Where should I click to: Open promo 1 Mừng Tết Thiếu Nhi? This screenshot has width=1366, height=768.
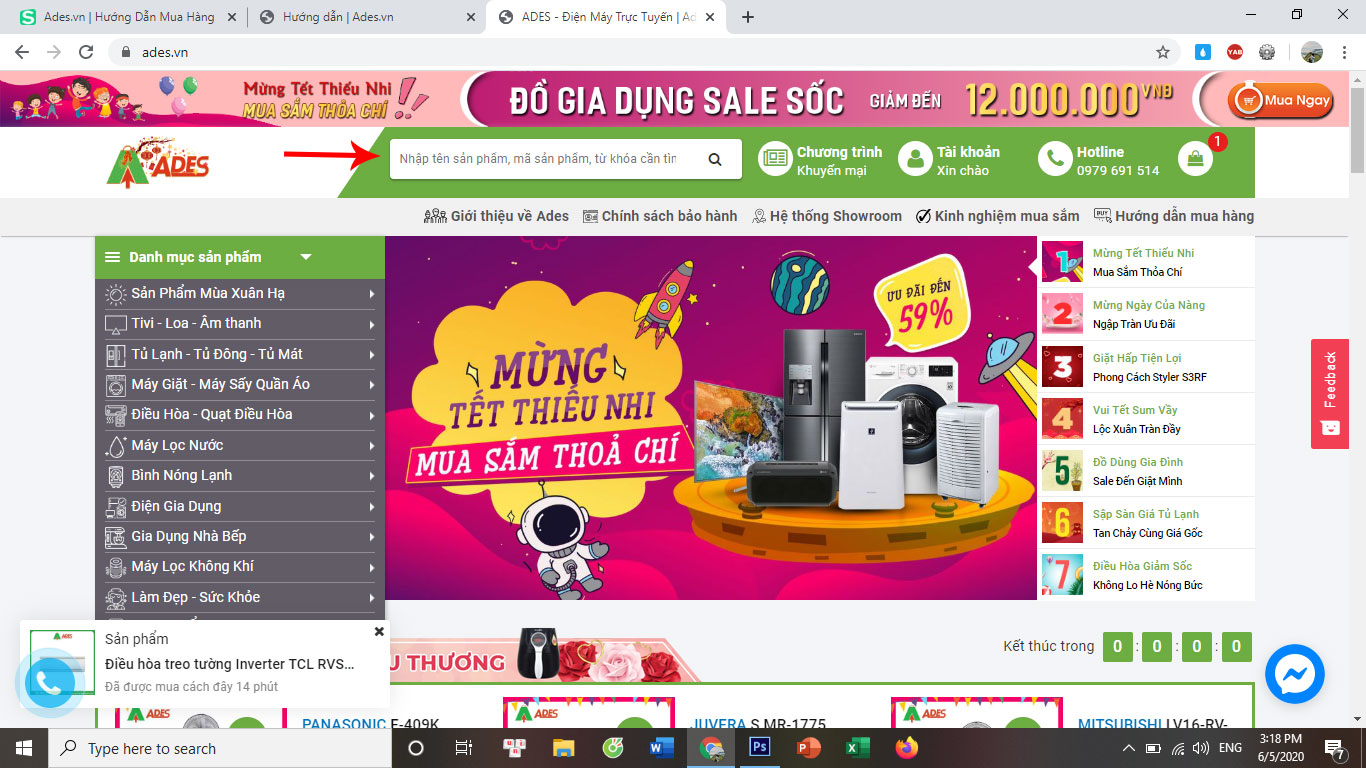[1147, 262]
